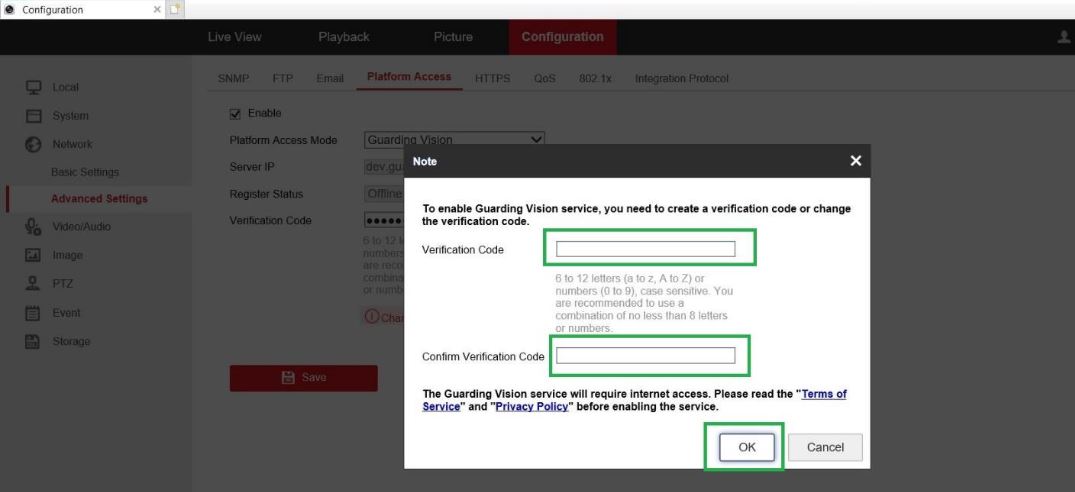Focus the Confirm Verification Code input

[x=645, y=356]
